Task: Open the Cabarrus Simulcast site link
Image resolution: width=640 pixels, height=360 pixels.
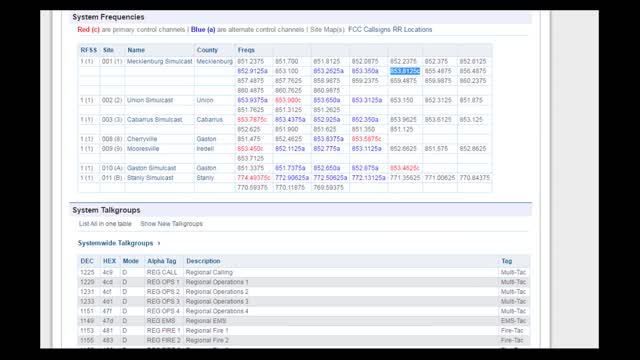Action: tap(154, 120)
